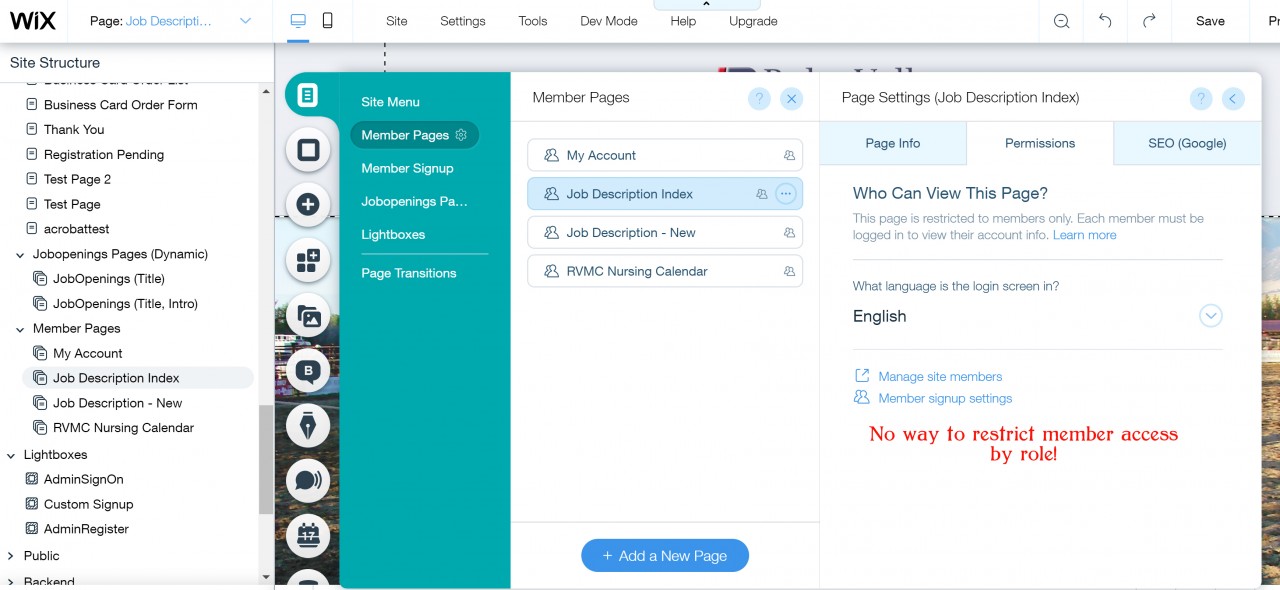Open the Add elements plus button

pyautogui.click(x=308, y=204)
